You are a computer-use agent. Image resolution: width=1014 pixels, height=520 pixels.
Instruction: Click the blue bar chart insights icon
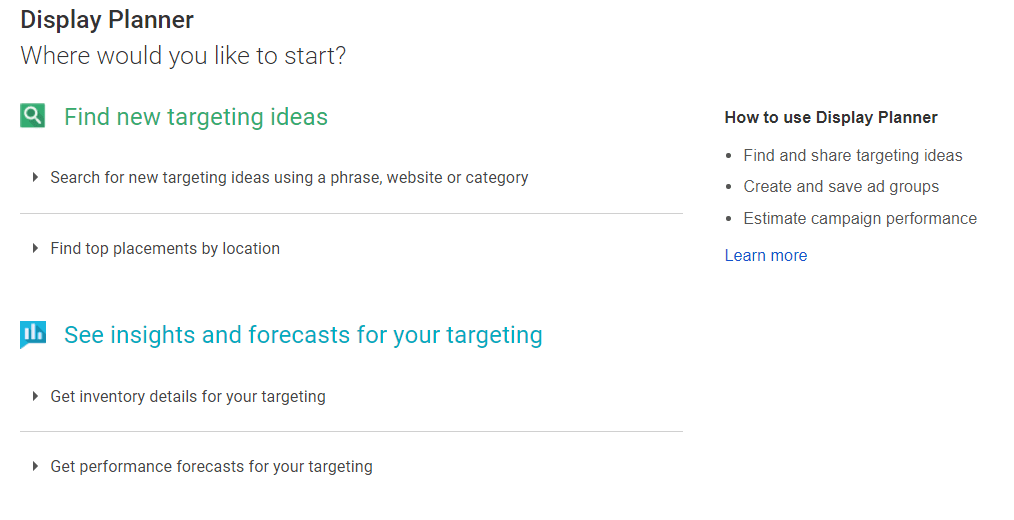[x=33, y=334]
